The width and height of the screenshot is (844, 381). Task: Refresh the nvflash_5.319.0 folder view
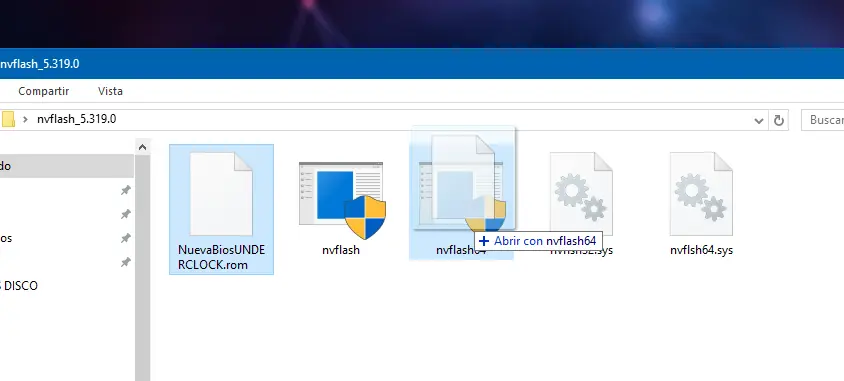(779, 121)
